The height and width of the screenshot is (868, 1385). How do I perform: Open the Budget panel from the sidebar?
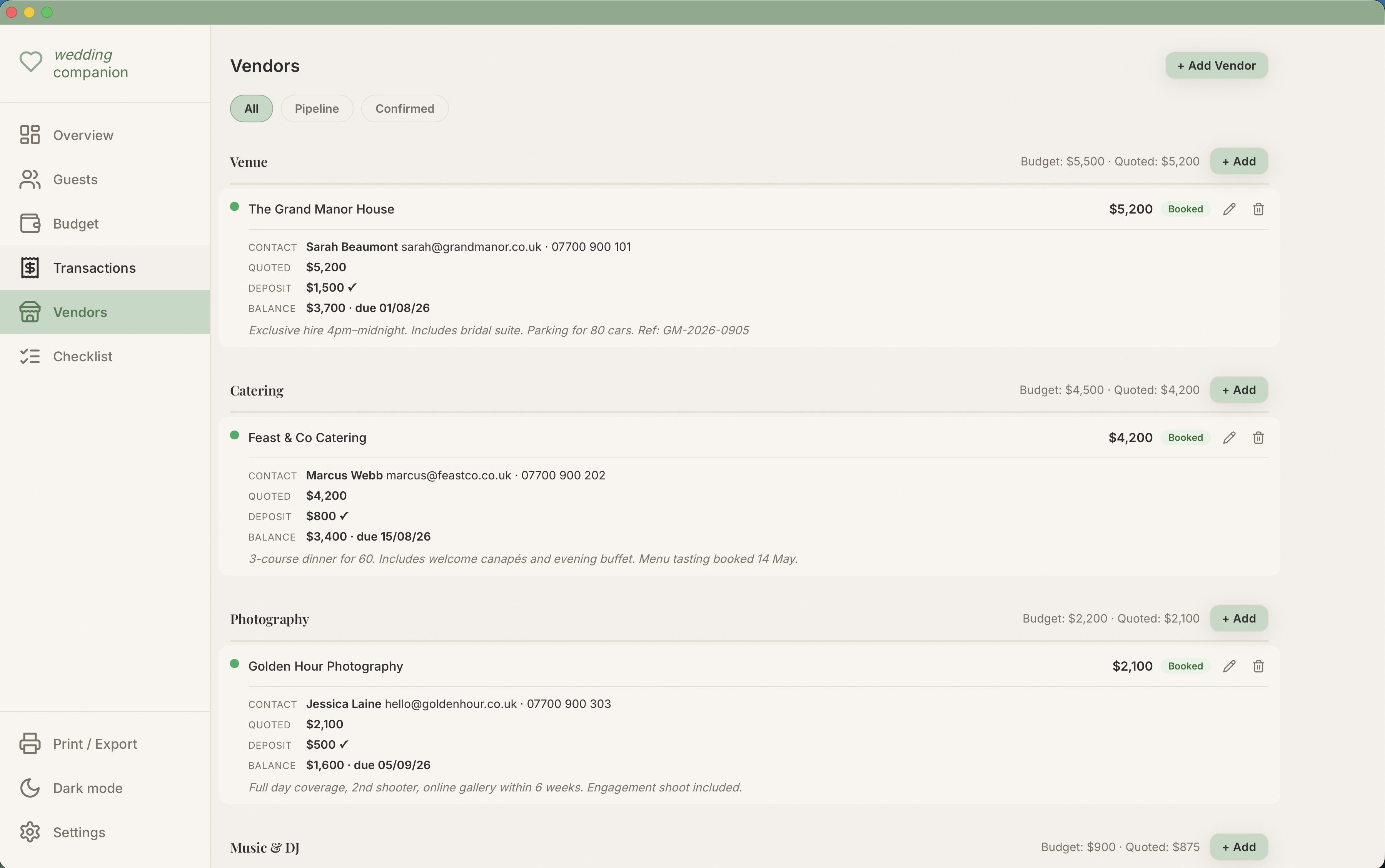(x=76, y=223)
